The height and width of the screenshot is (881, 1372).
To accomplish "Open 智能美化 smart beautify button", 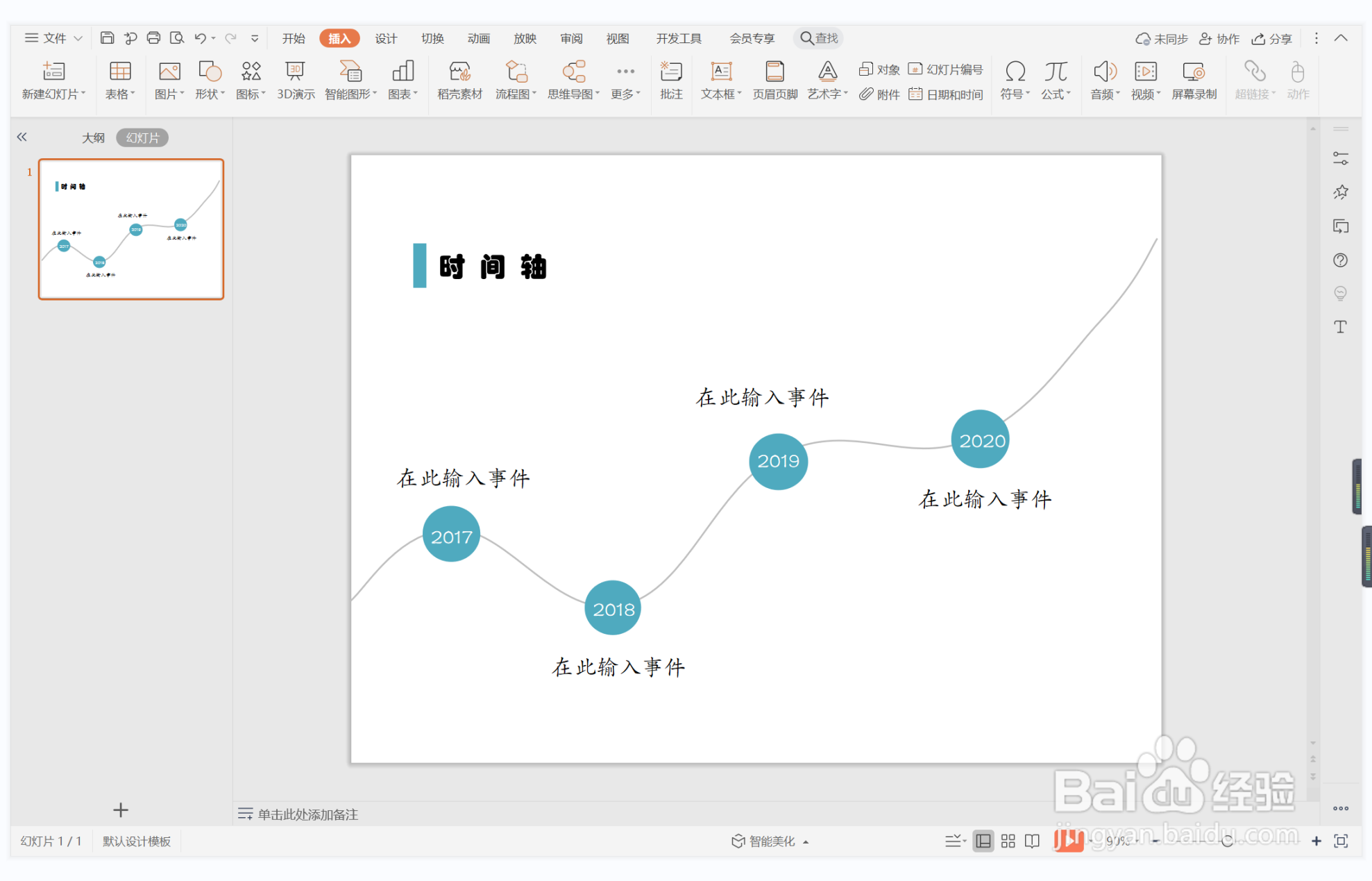I will point(770,841).
